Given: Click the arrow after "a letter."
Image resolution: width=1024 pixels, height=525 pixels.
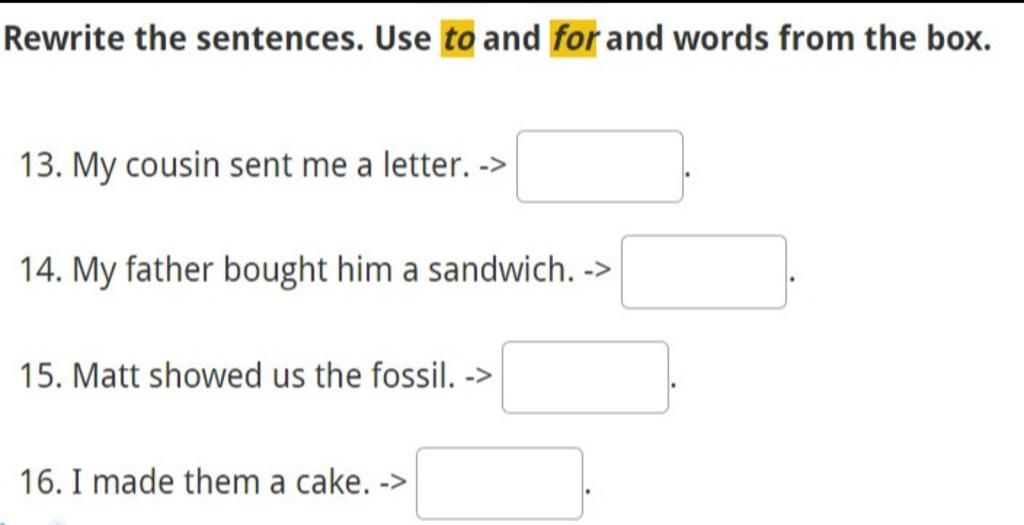Looking at the screenshot, I should coord(493,167).
